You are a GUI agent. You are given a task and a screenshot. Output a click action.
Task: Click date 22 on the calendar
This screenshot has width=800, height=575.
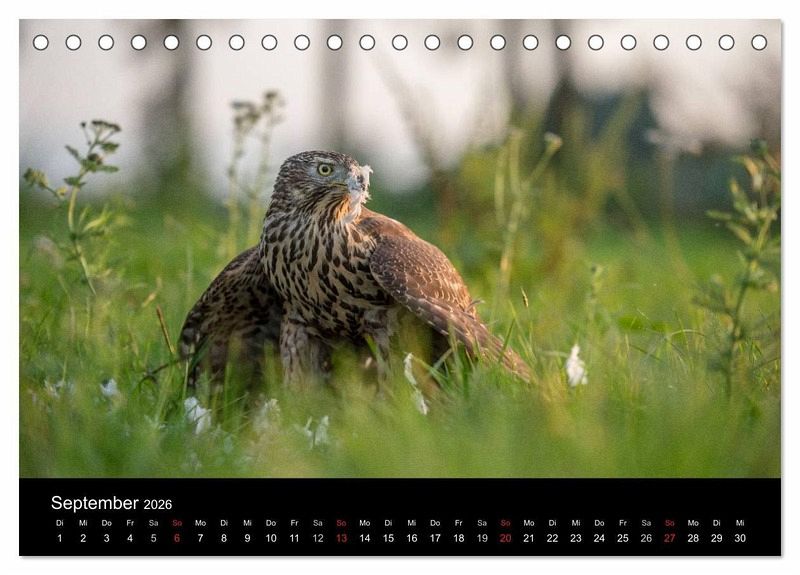(x=552, y=538)
